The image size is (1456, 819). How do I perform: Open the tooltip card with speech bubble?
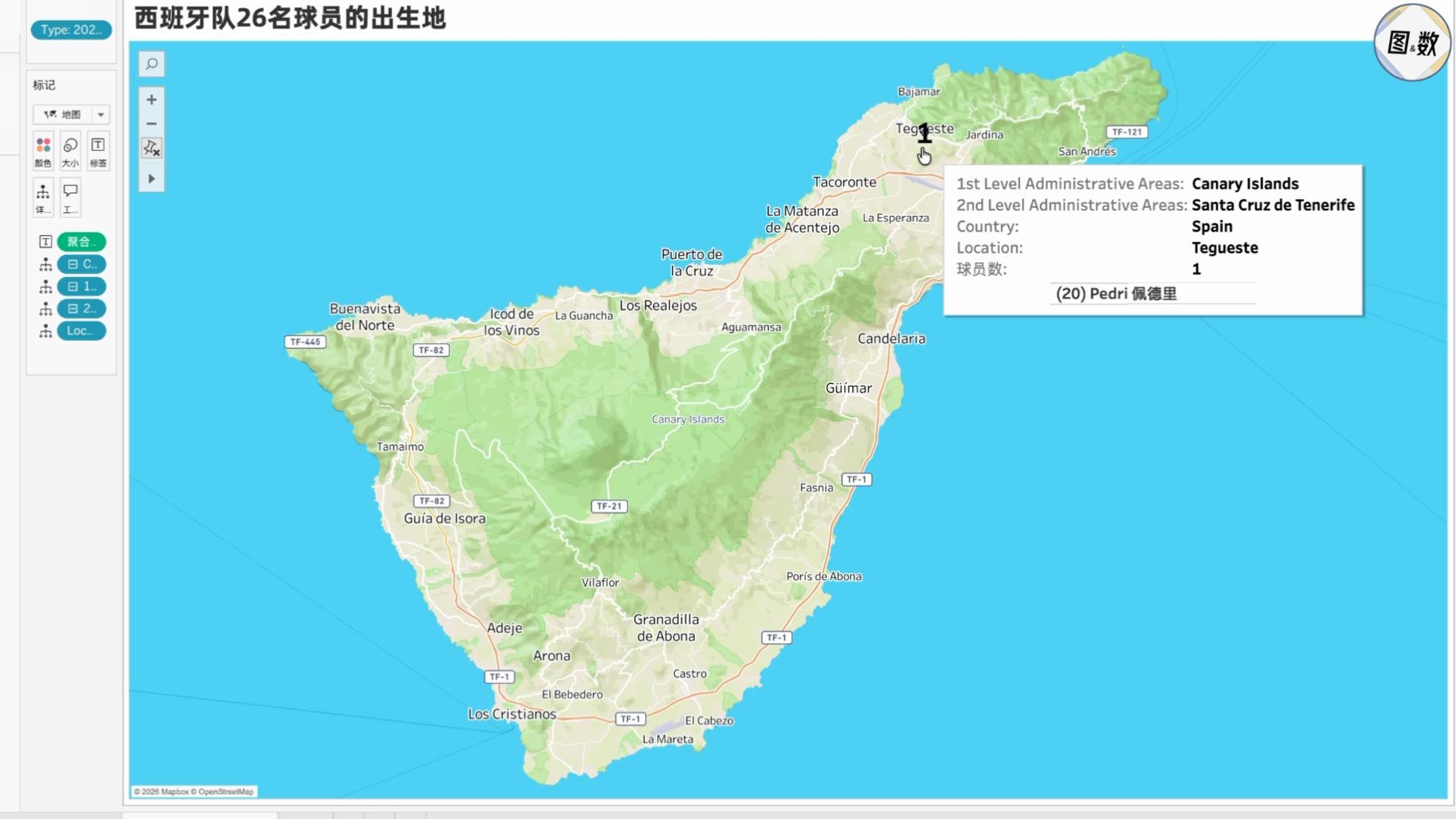pyautogui.click(x=71, y=198)
